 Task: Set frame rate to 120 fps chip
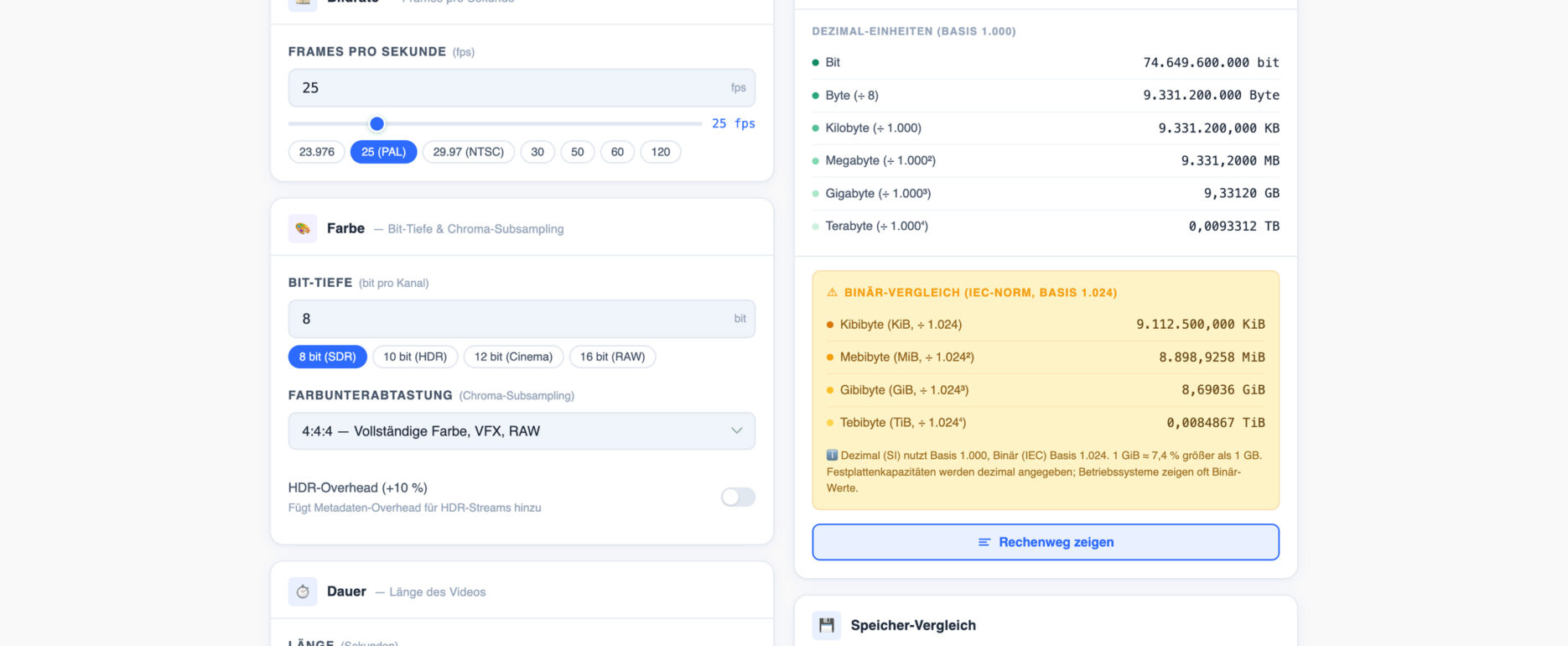pos(660,152)
